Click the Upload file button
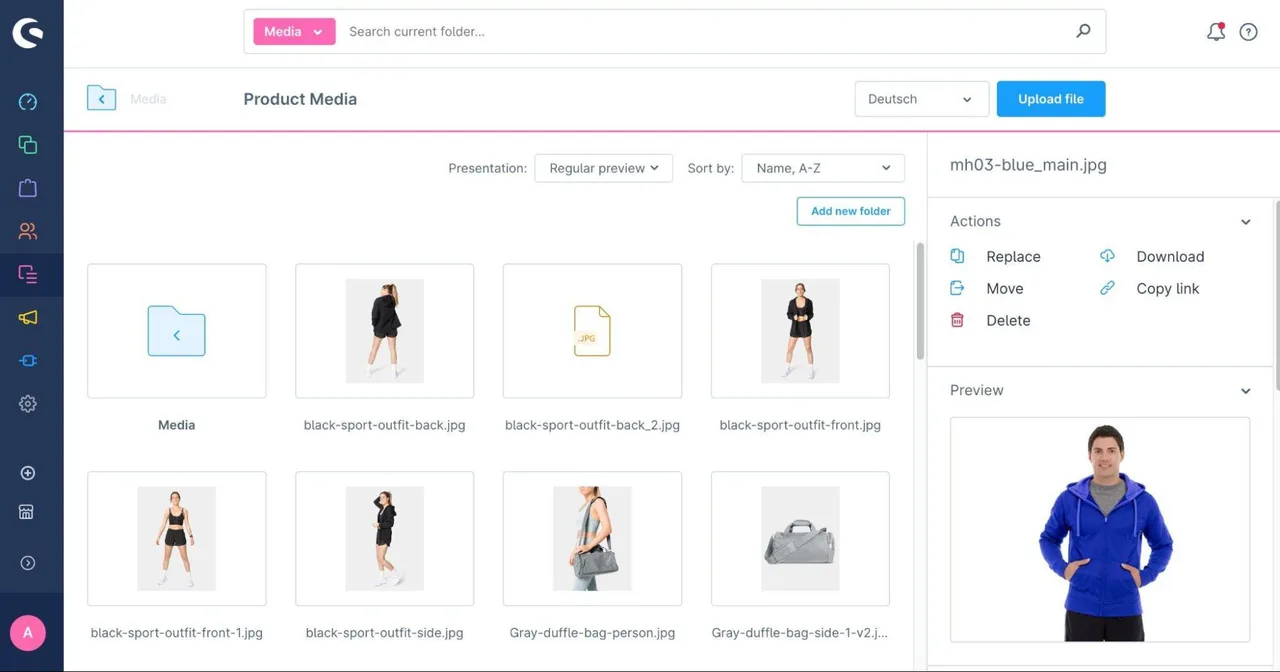Viewport: 1280px width, 672px height. pos(1051,99)
